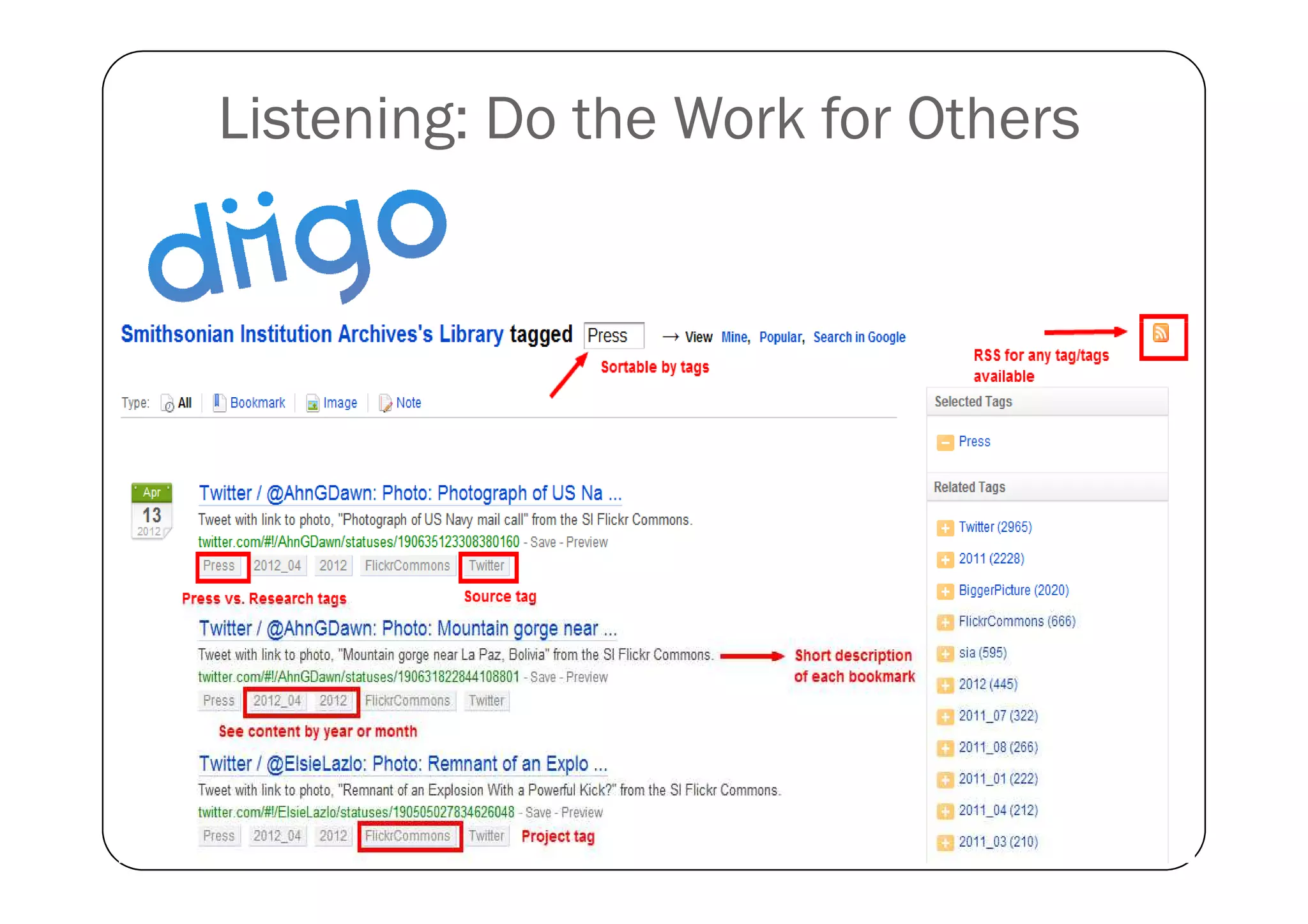The height and width of the screenshot is (924, 1308).
Task: Preview the Photograph of US Navy bookmark
Action: tap(587, 542)
